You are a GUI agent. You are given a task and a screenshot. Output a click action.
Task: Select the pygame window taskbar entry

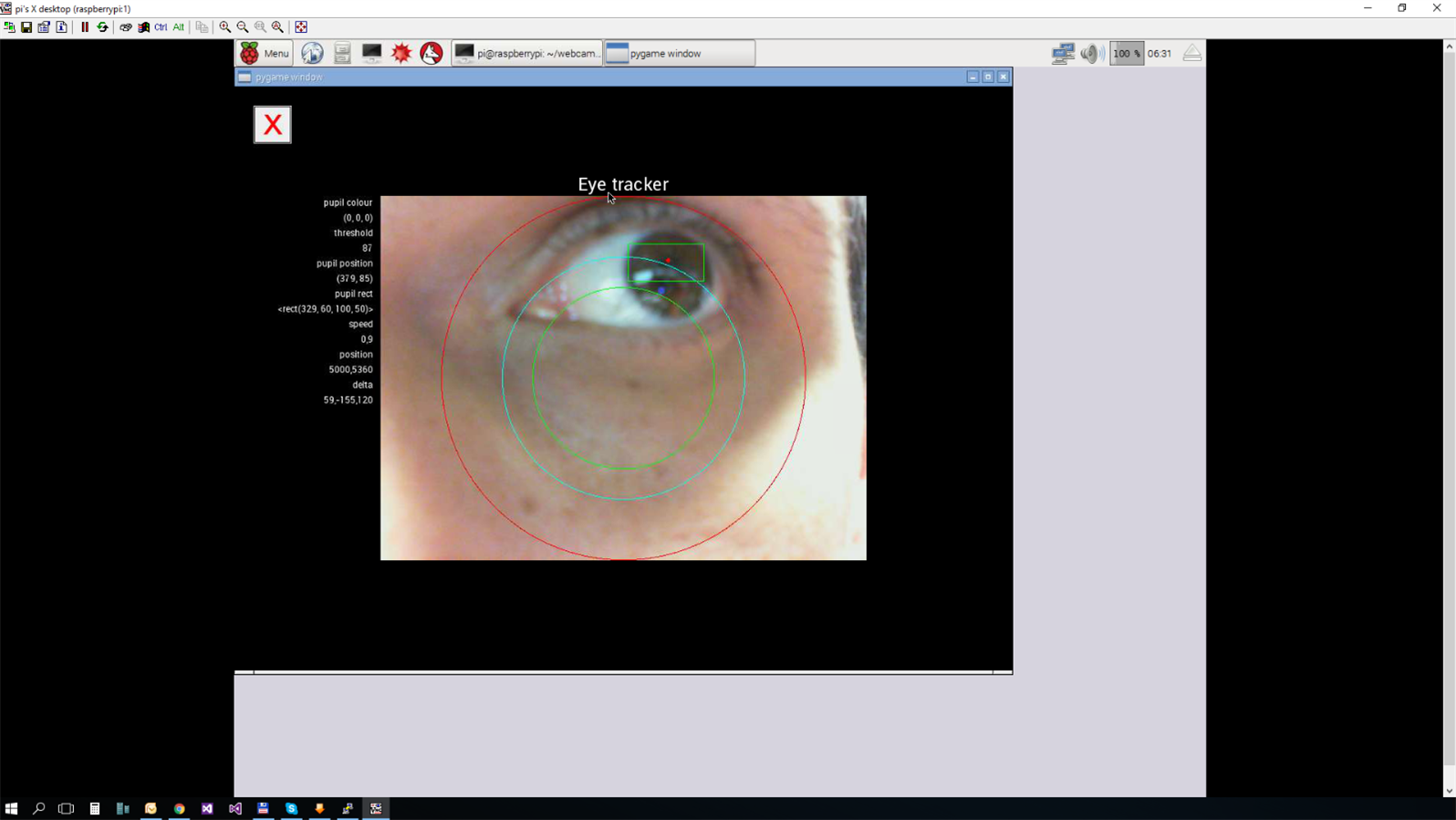tap(680, 53)
